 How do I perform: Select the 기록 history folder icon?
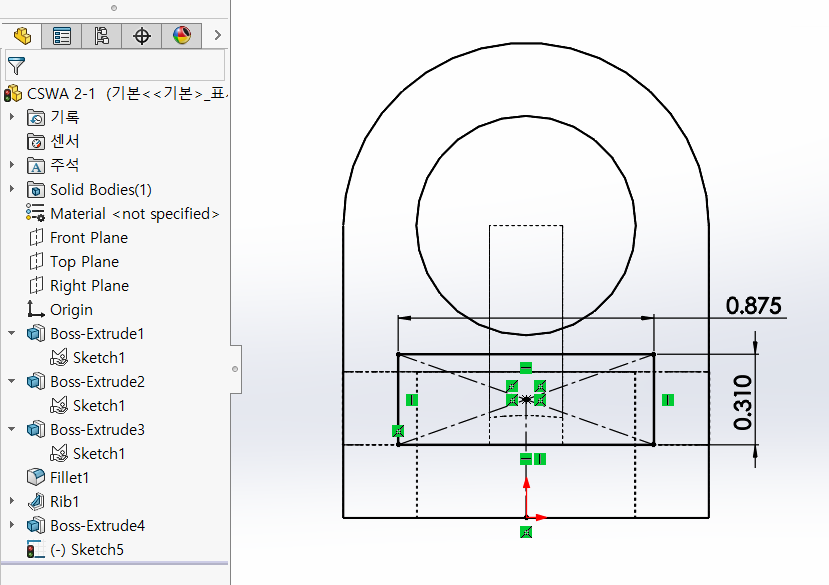click(x=35, y=117)
